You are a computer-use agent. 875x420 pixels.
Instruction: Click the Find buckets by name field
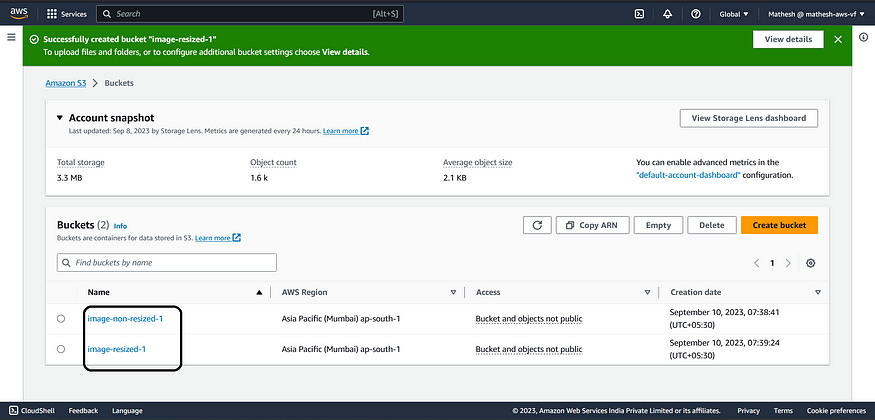(x=166, y=263)
